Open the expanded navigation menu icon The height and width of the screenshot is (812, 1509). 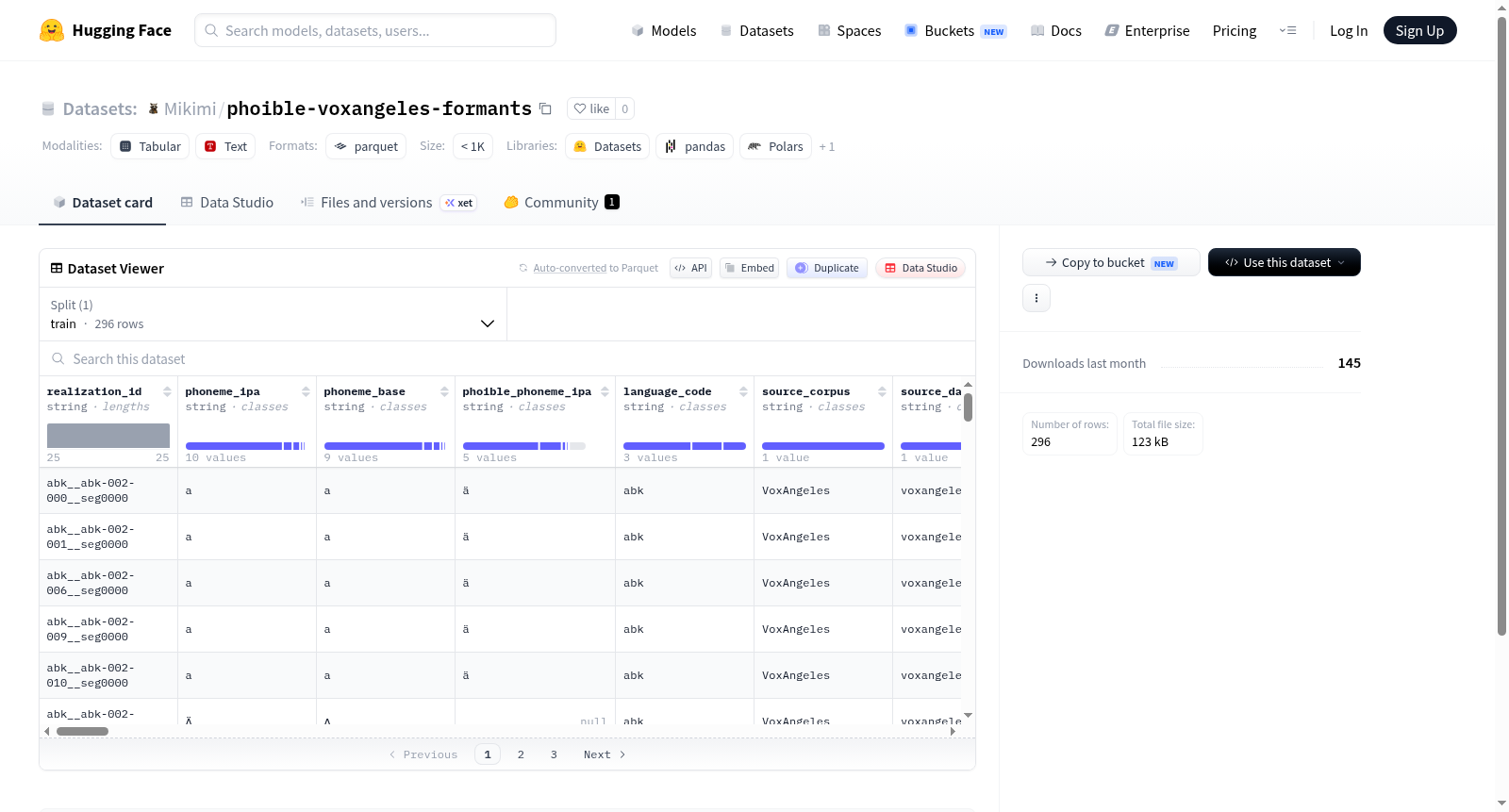[x=1287, y=30]
